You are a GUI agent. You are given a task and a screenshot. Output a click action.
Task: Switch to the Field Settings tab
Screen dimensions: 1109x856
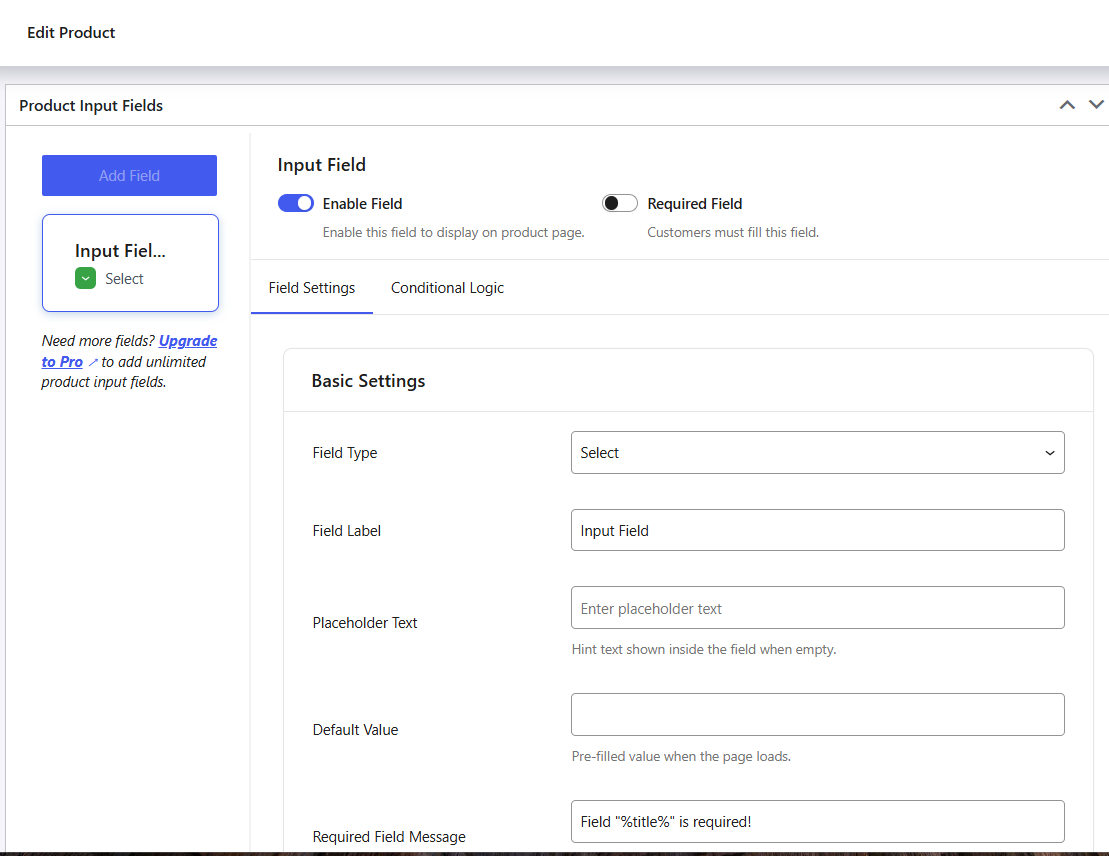coord(312,288)
